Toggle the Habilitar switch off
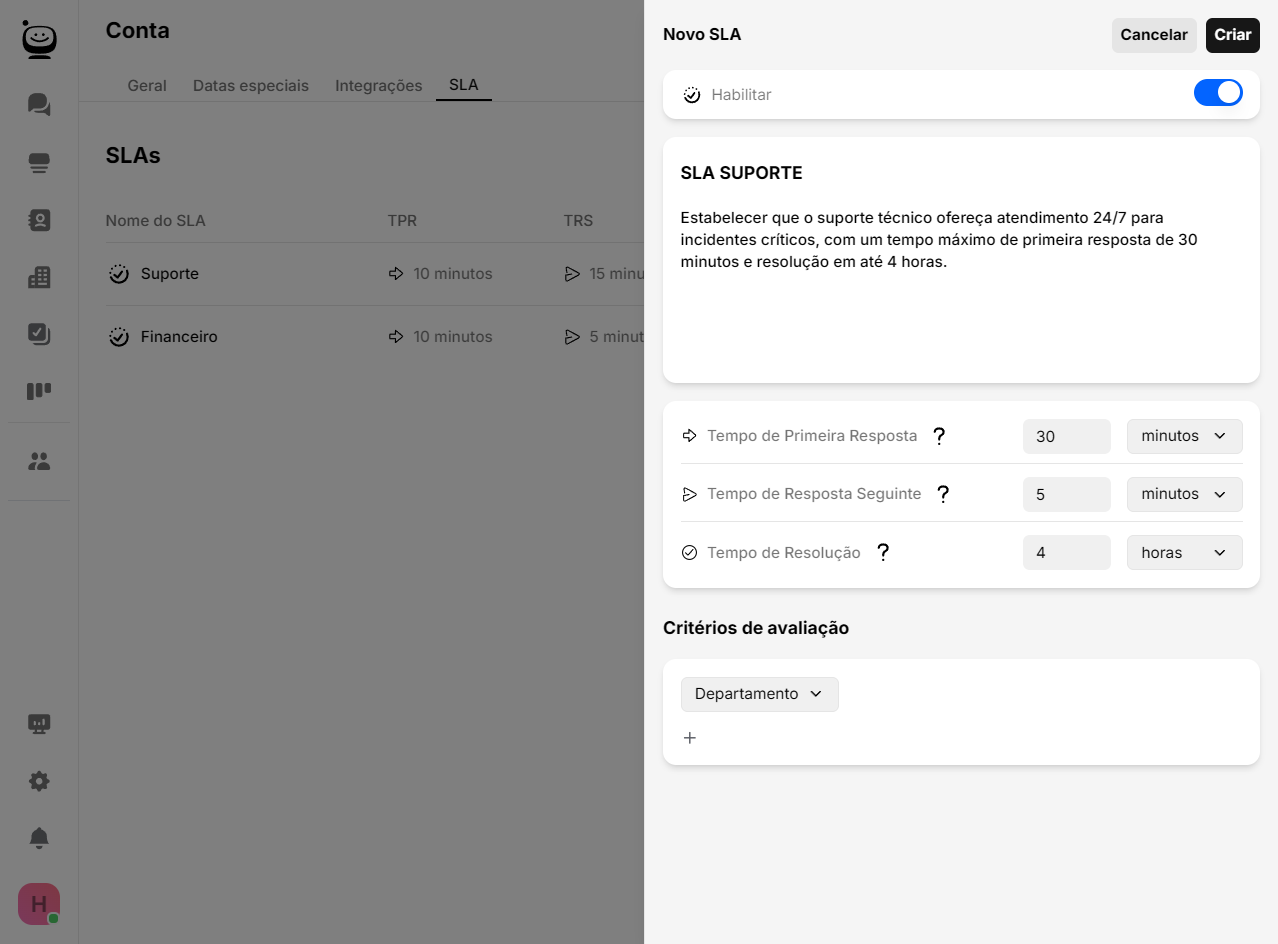The height and width of the screenshot is (944, 1278). tap(1217, 93)
